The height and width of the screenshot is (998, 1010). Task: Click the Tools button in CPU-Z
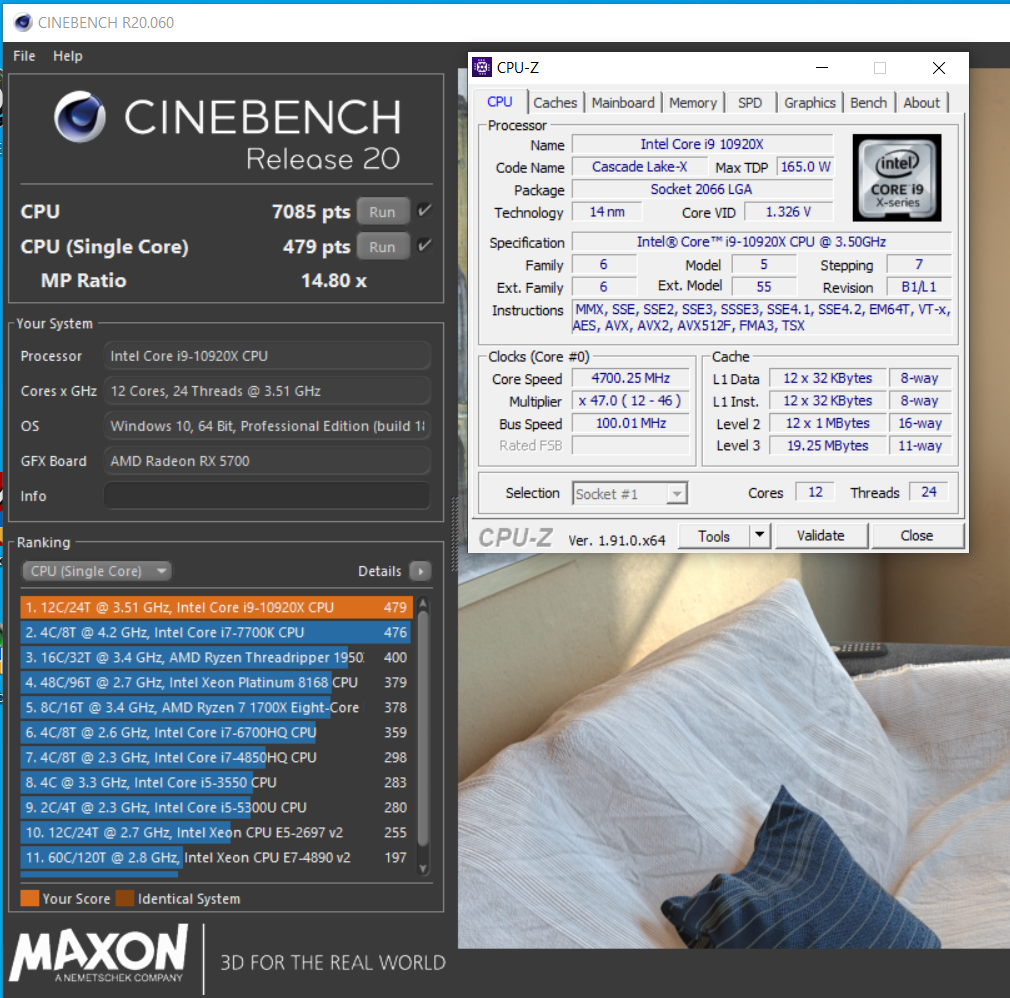pyautogui.click(x=714, y=536)
